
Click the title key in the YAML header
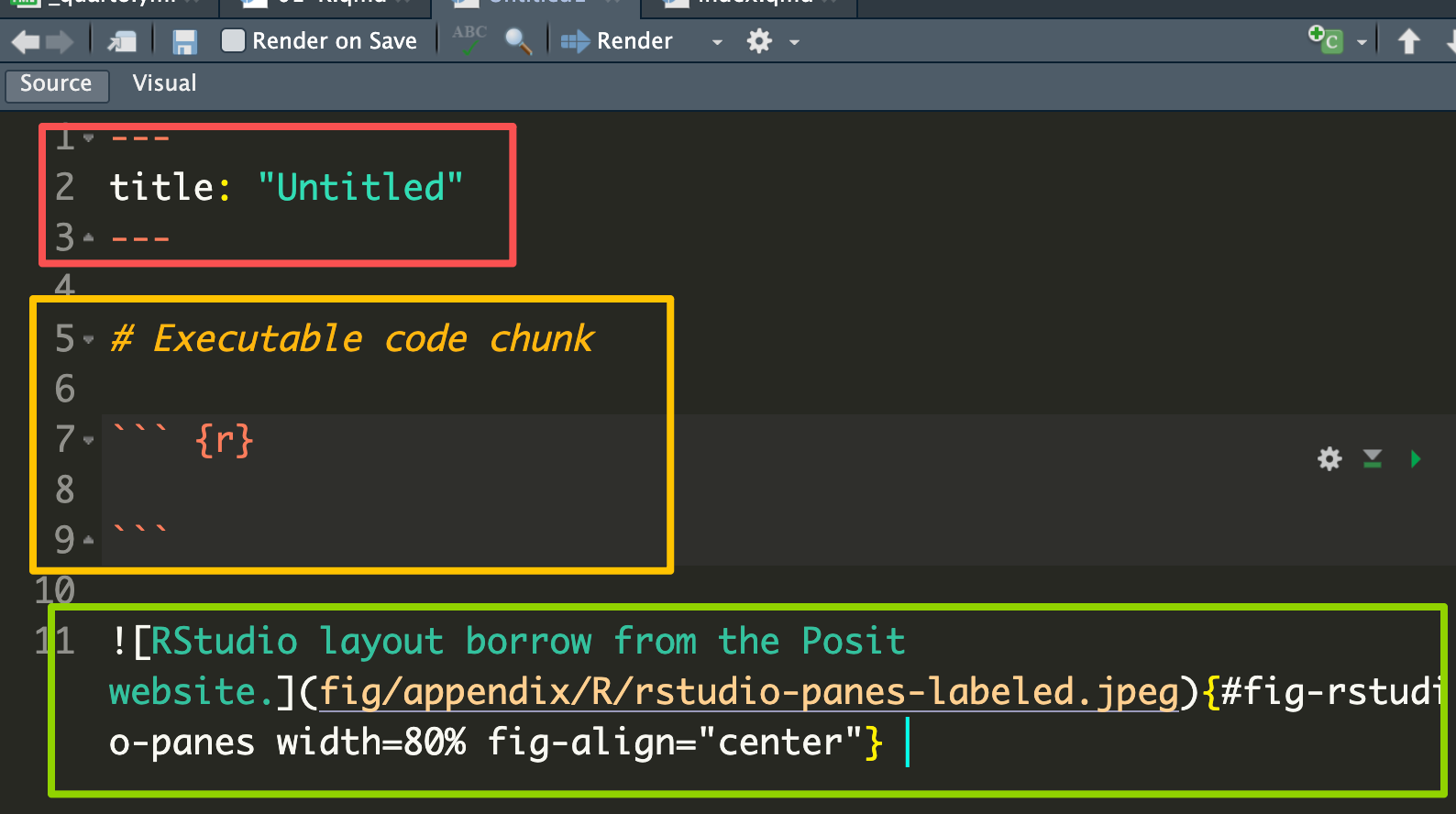pos(161,188)
